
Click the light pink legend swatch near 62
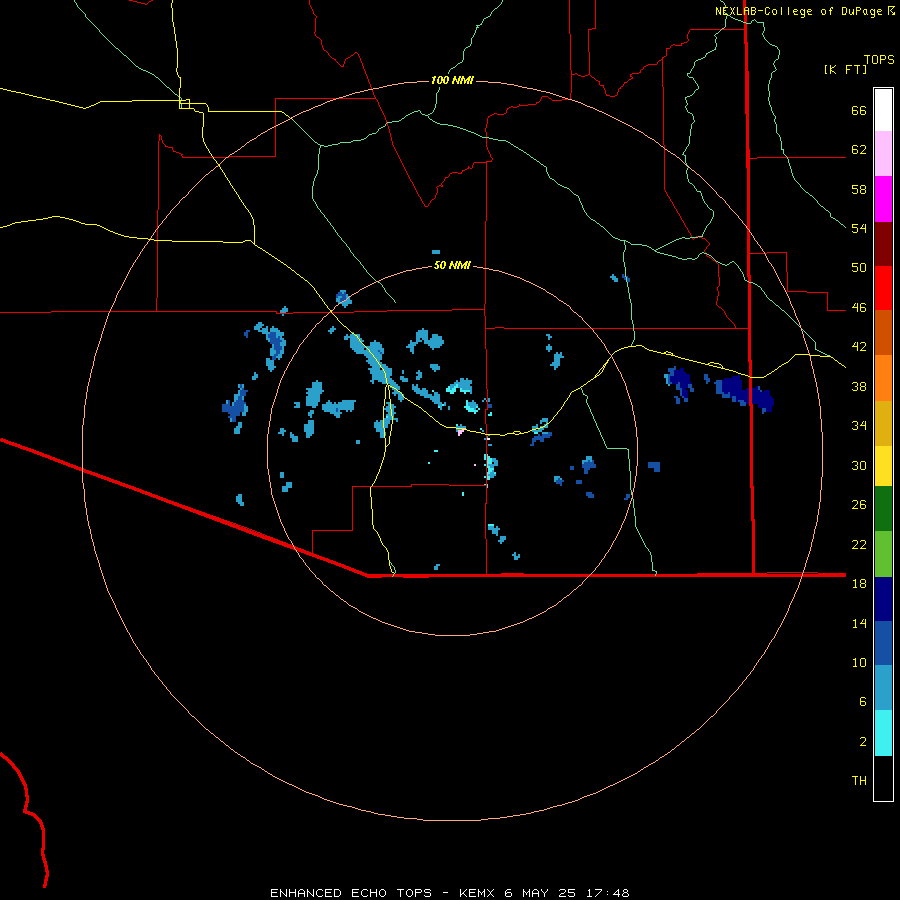(883, 154)
